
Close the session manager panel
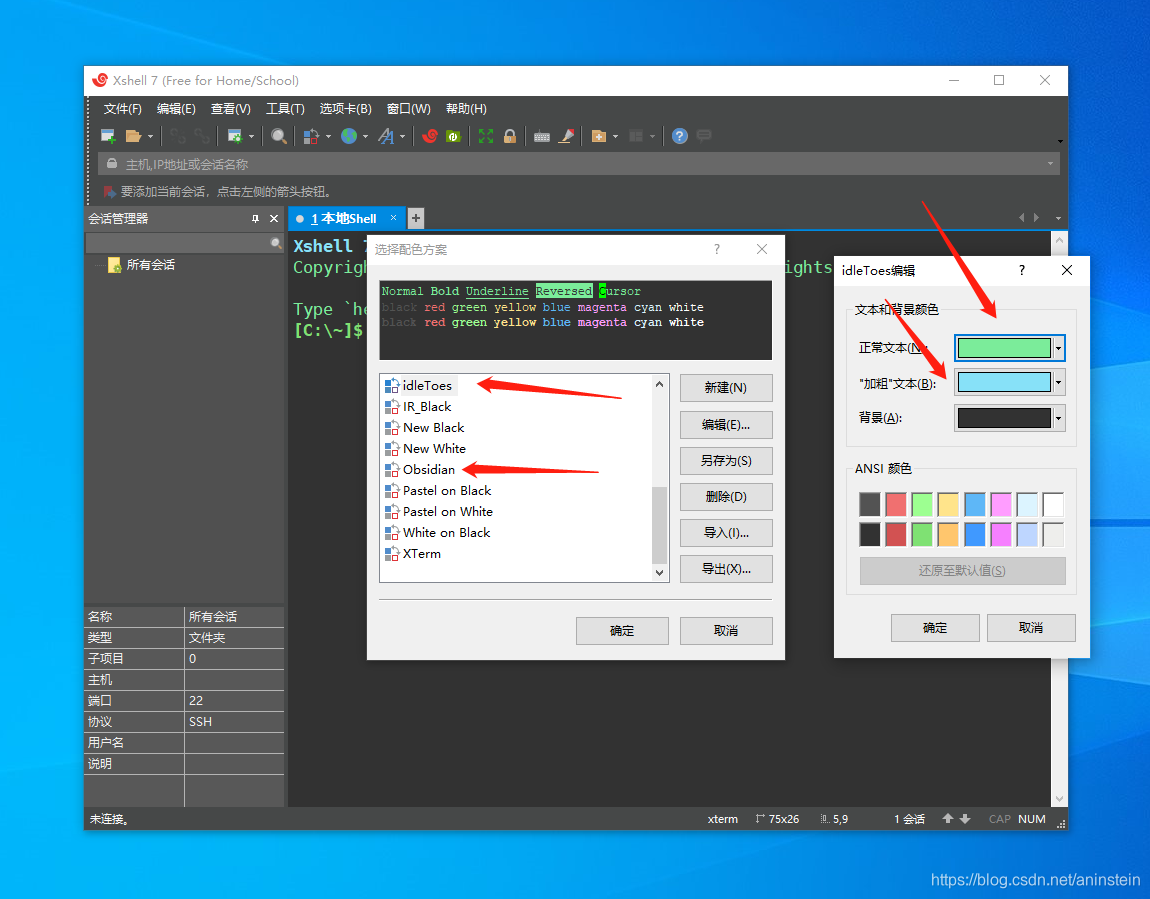coord(274,219)
